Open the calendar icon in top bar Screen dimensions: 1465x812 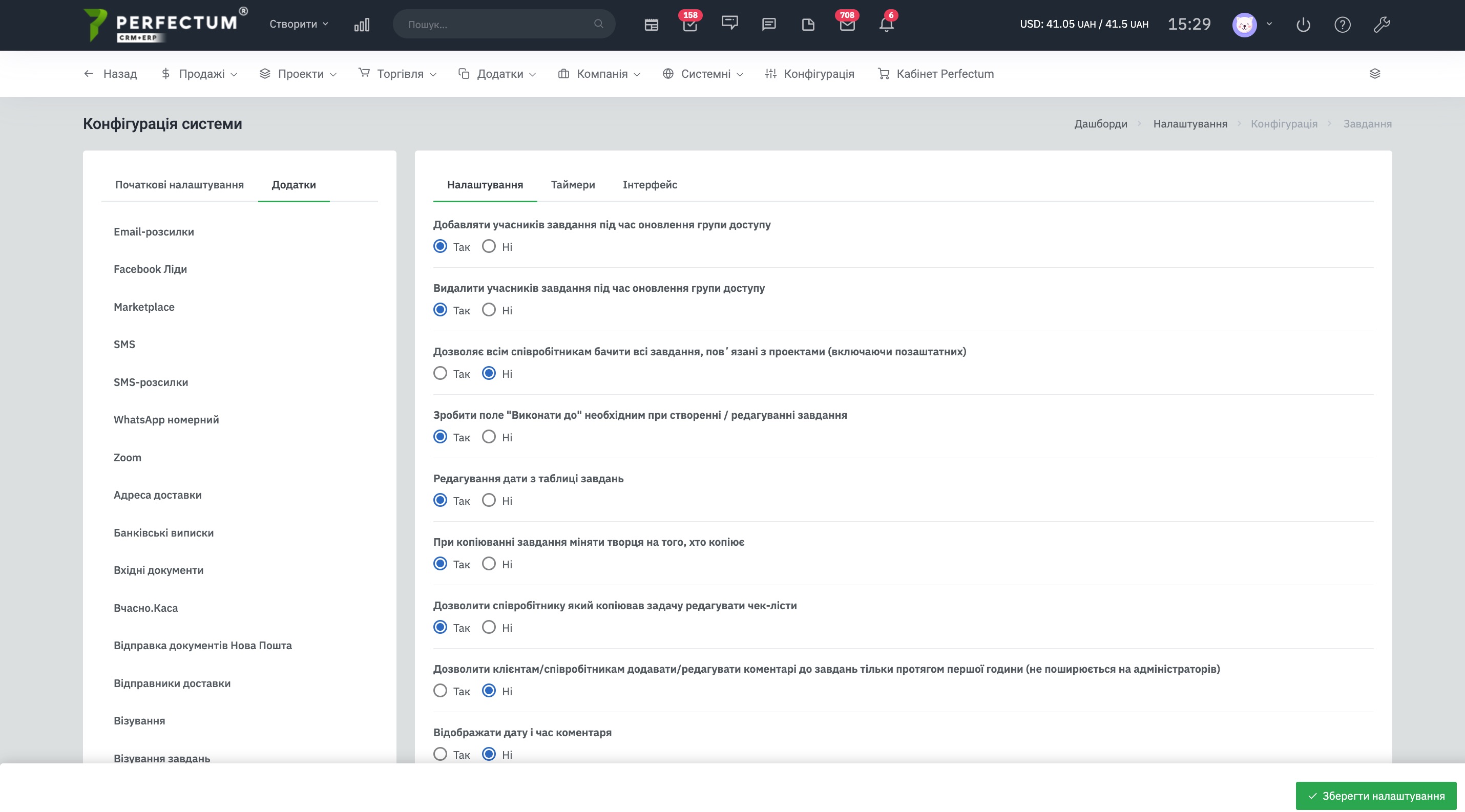coord(651,25)
